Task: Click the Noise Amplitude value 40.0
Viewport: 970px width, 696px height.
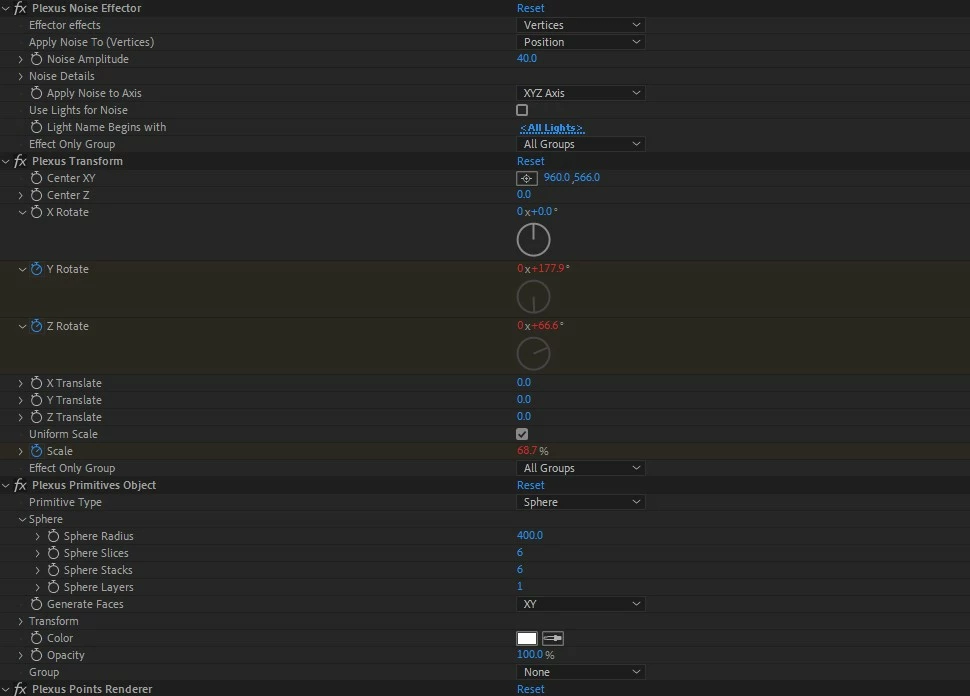Action: click(527, 58)
